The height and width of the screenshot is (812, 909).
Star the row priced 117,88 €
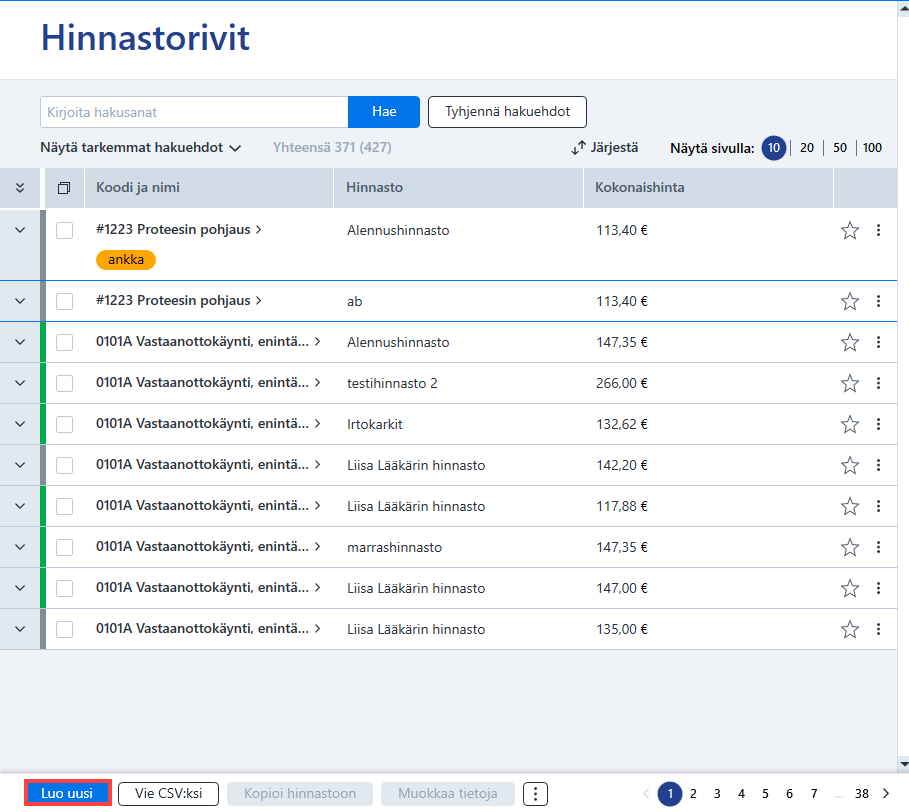849,506
